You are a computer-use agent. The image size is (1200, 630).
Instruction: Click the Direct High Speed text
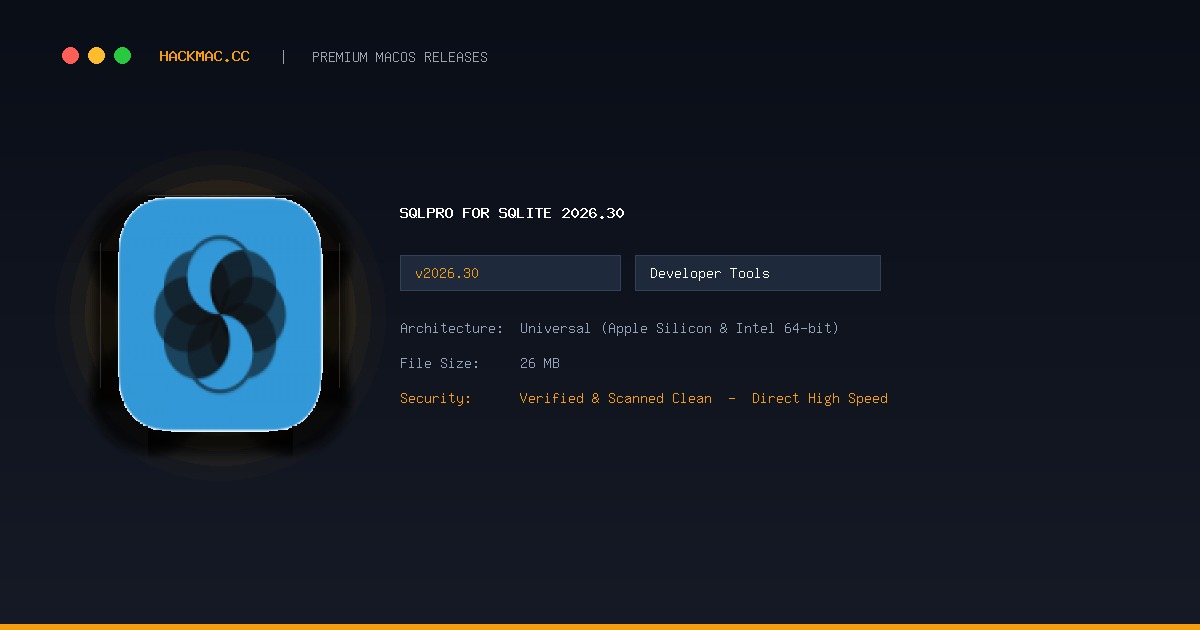point(819,398)
